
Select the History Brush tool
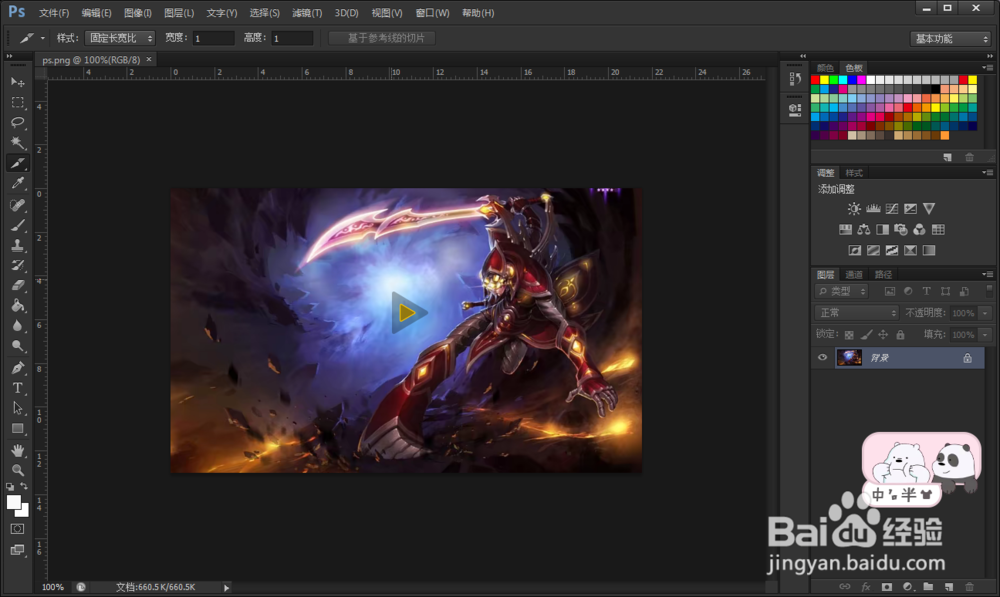coord(17,265)
